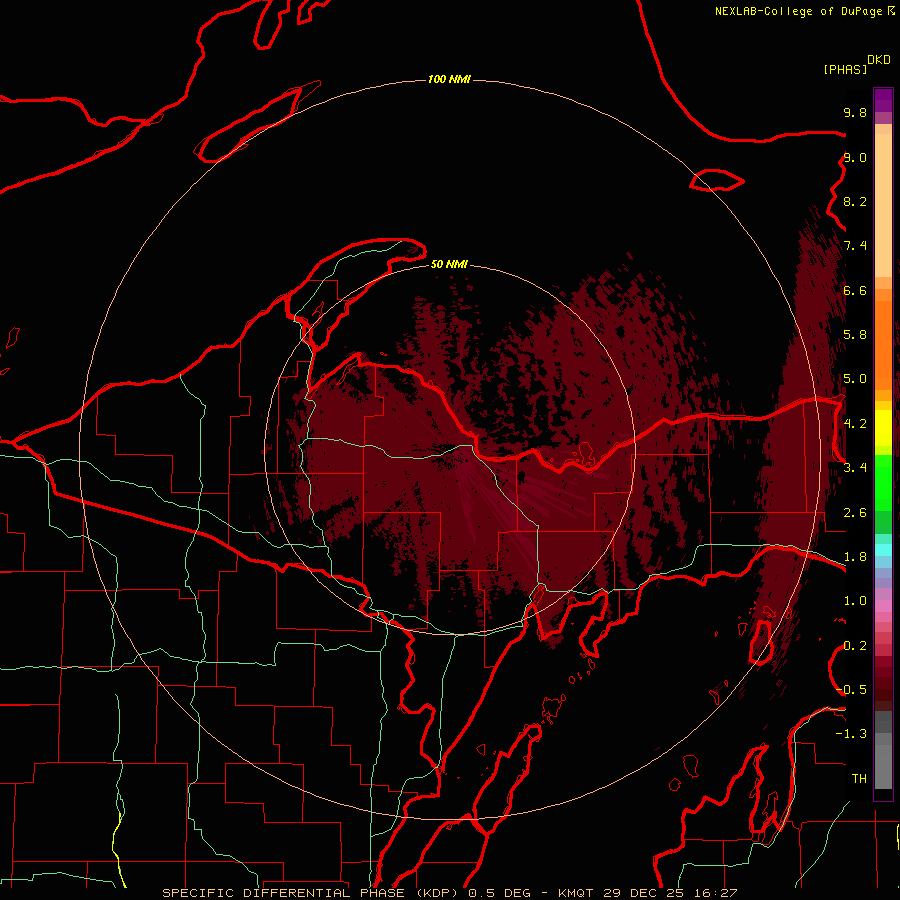Select the 100 NMI range ring label
This screenshot has height=900, width=900.
449,79
